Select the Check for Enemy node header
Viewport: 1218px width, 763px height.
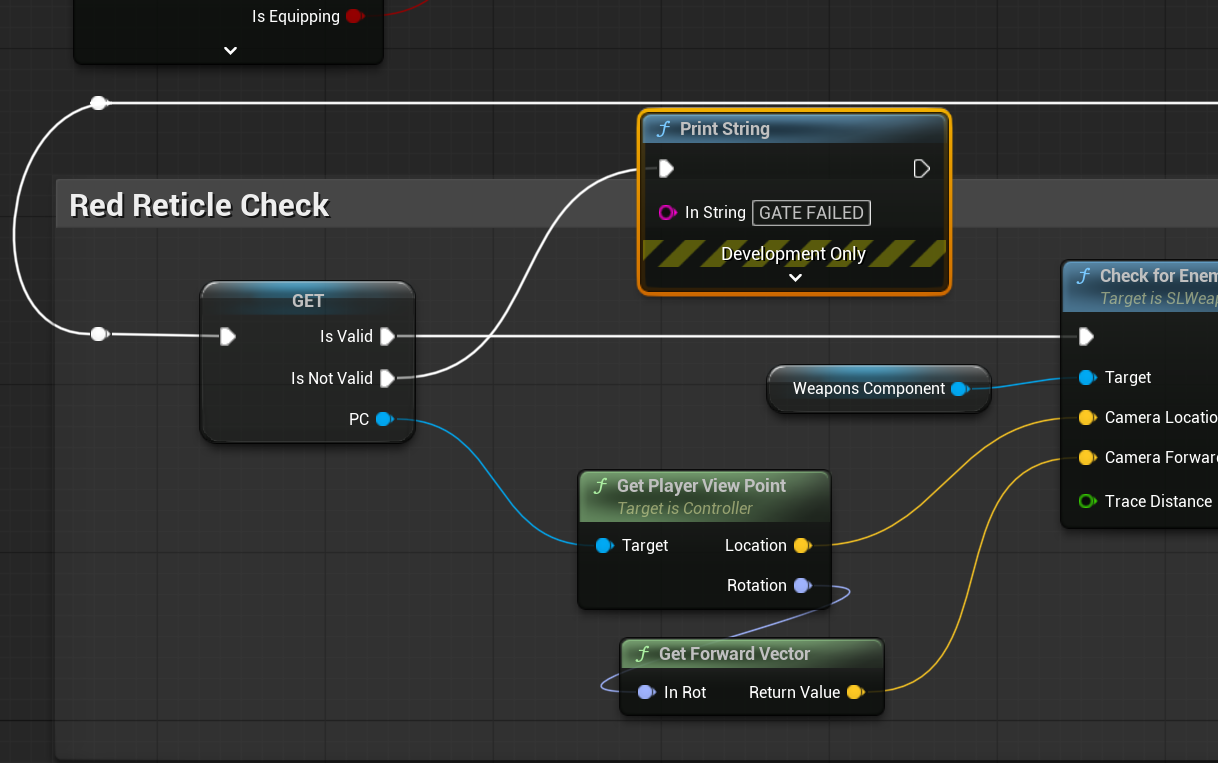(1141, 286)
